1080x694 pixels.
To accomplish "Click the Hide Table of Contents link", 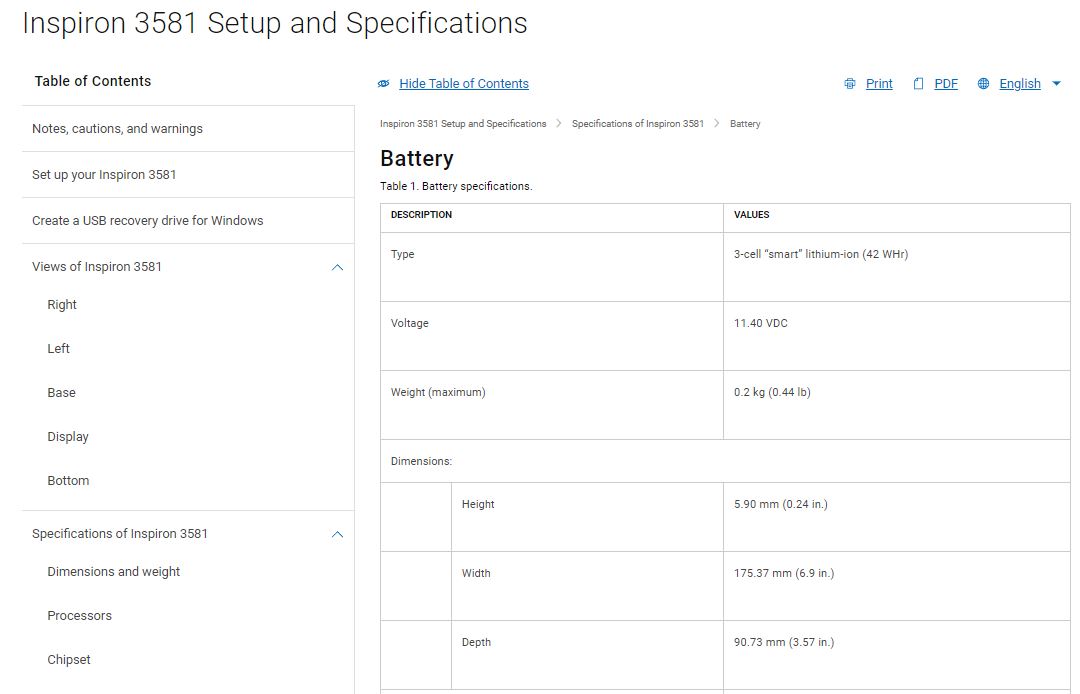I will (x=464, y=84).
